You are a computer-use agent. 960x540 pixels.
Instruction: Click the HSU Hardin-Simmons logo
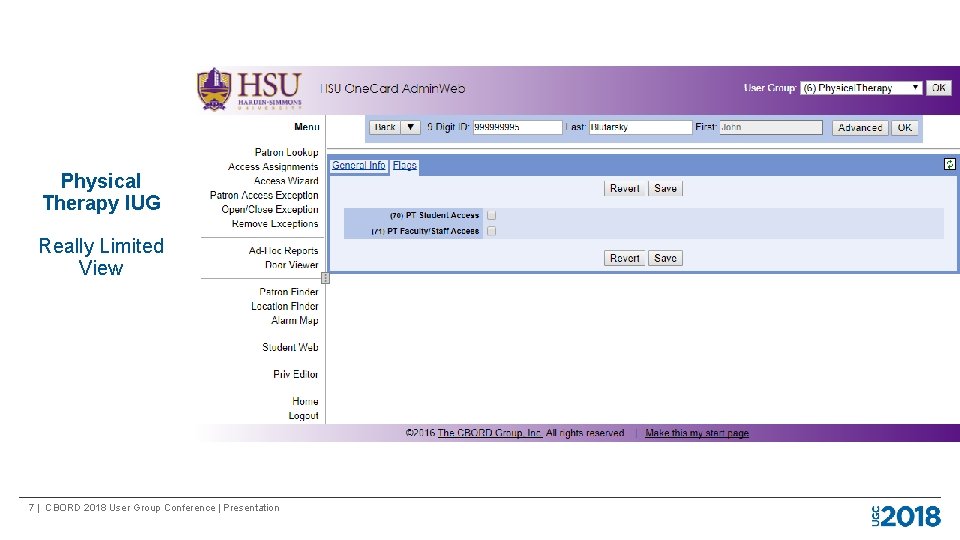point(249,89)
